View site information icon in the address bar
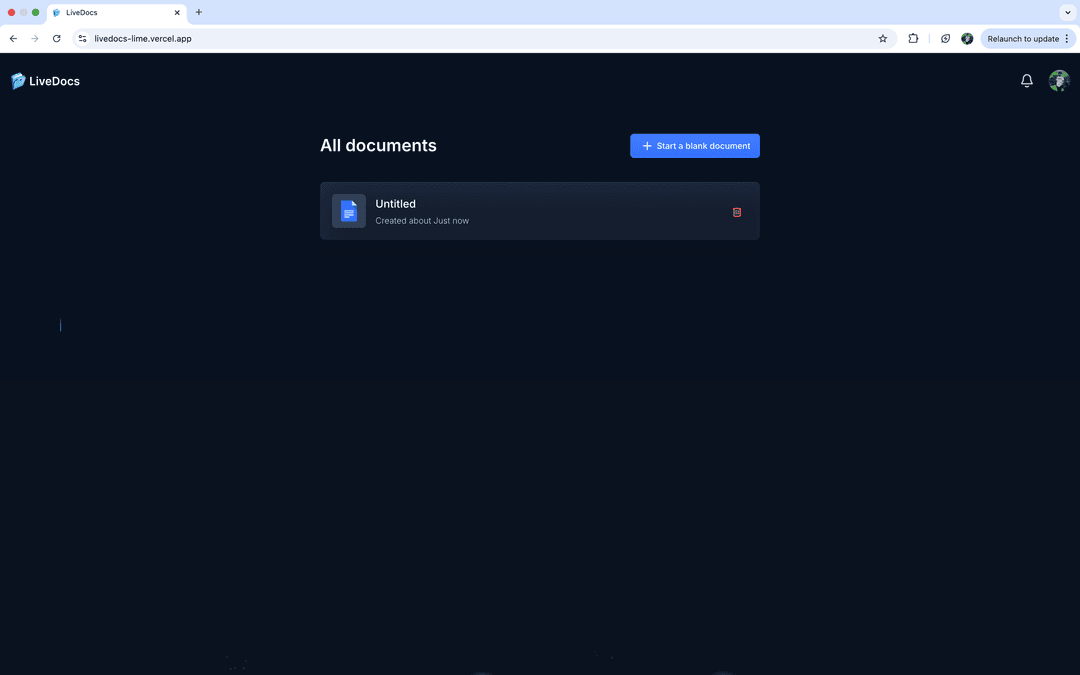This screenshot has width=1080, height=675. (81, 38)
